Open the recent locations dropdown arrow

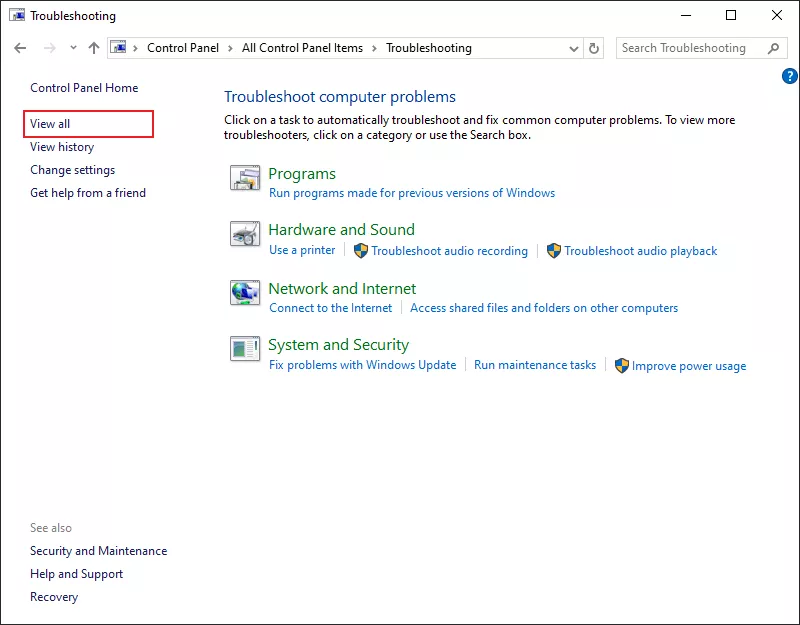point(73,48)
